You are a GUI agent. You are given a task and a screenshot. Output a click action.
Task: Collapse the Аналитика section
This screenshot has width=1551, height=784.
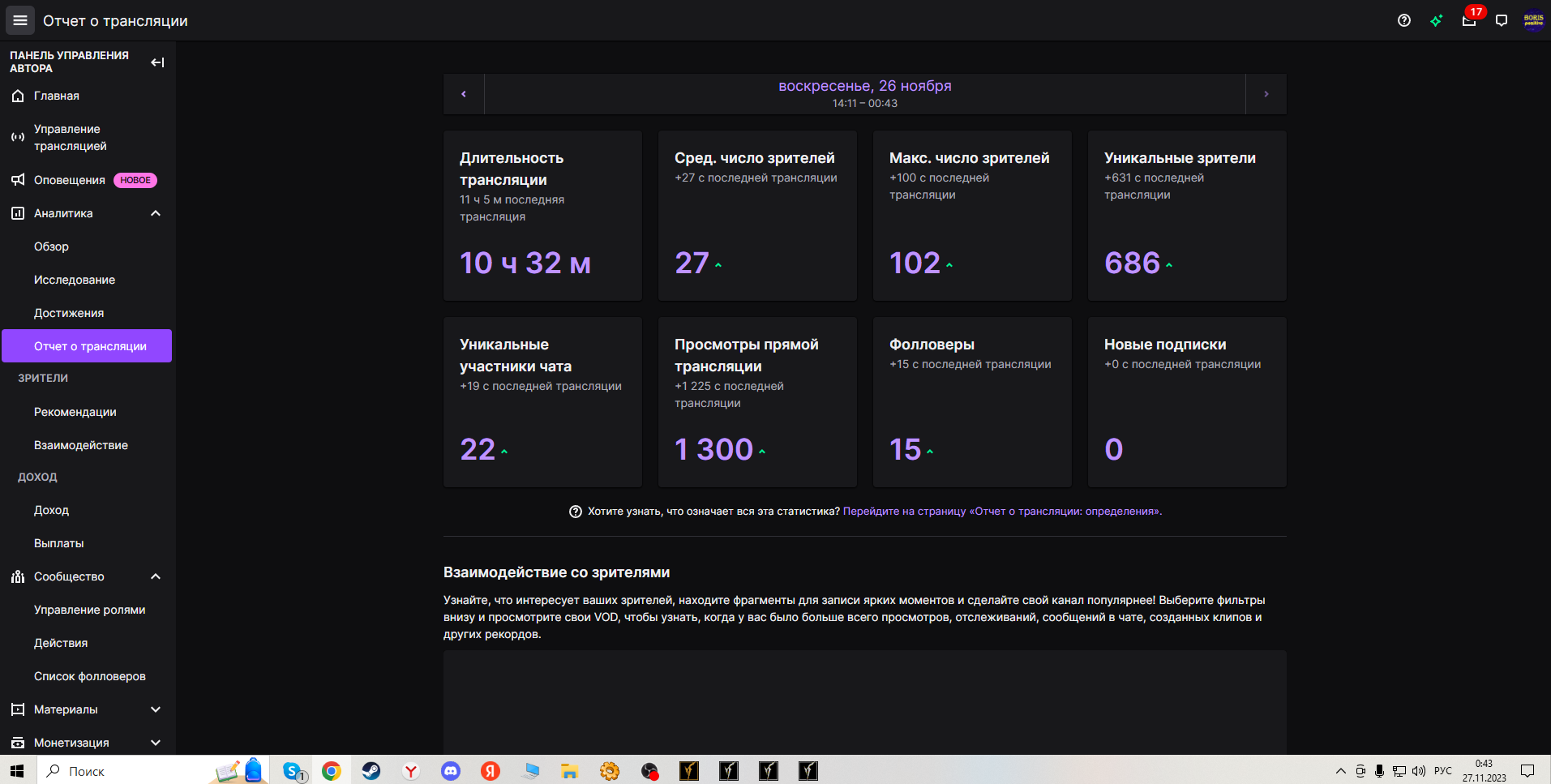click(x=156, y=213)
